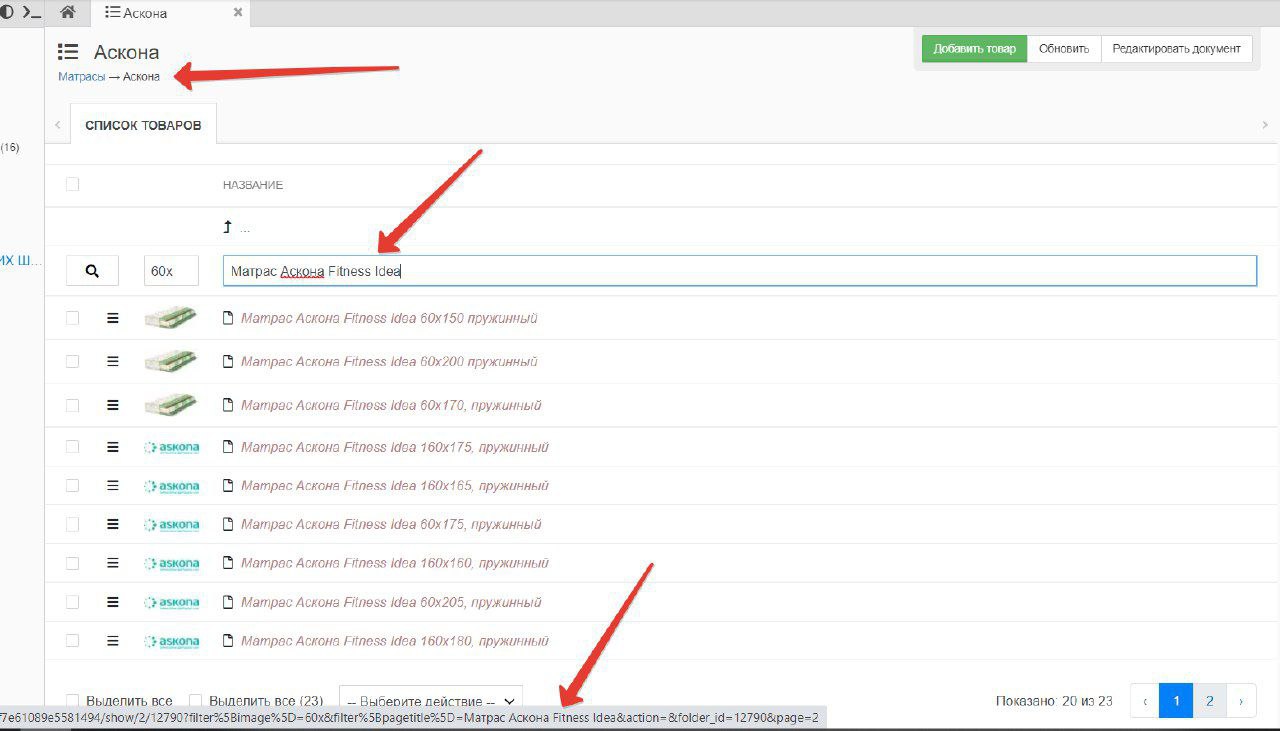Click the Обновить button

click(1064, 48)
